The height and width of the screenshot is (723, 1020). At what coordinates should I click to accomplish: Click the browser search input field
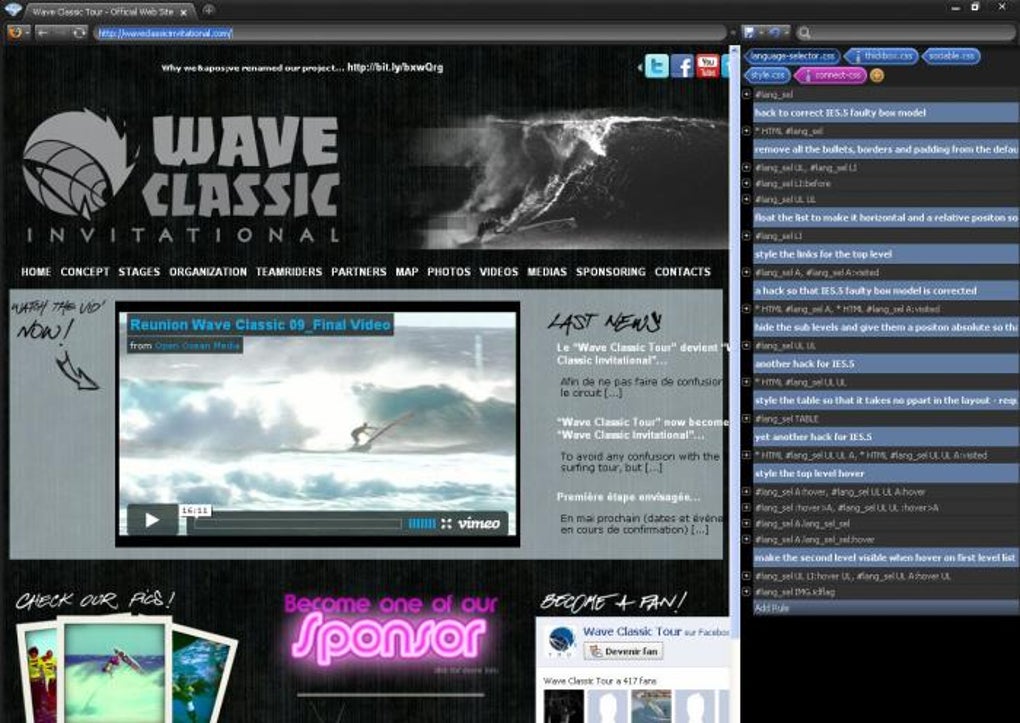[x=907, y=33]
